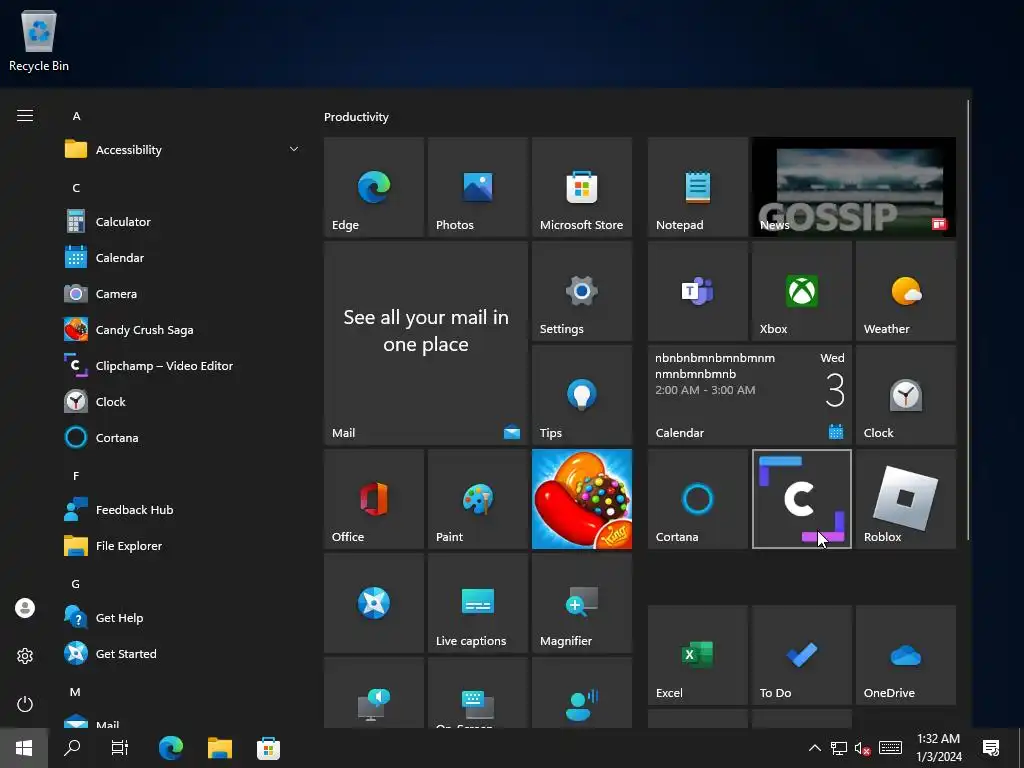1024x768 pixels.
Task: Expand the Start menu hamburger
Action: [25, 116]
